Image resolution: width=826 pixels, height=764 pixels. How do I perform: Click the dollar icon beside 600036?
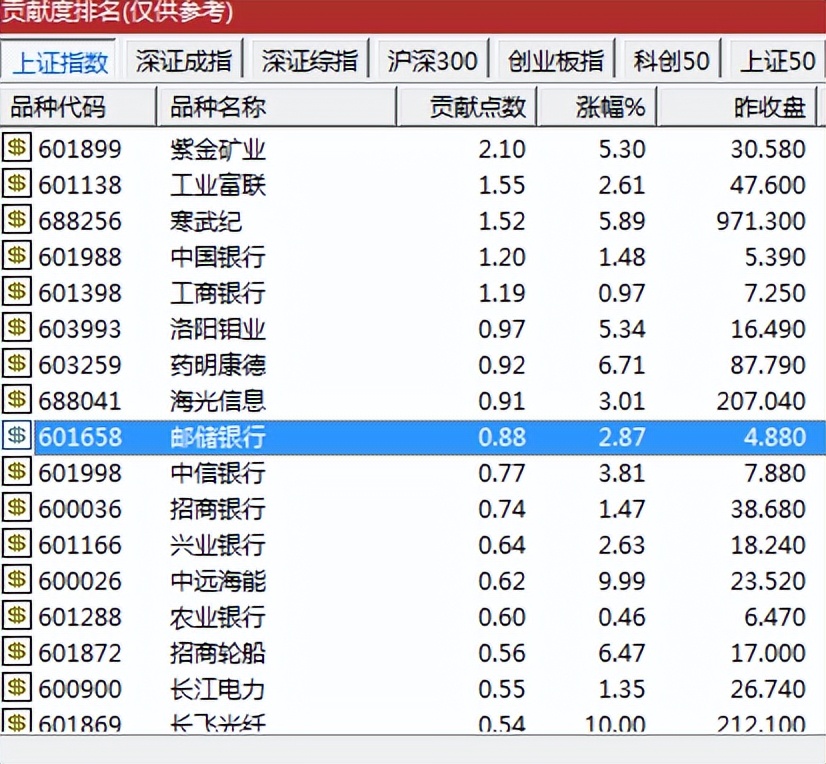pos(16,507)
